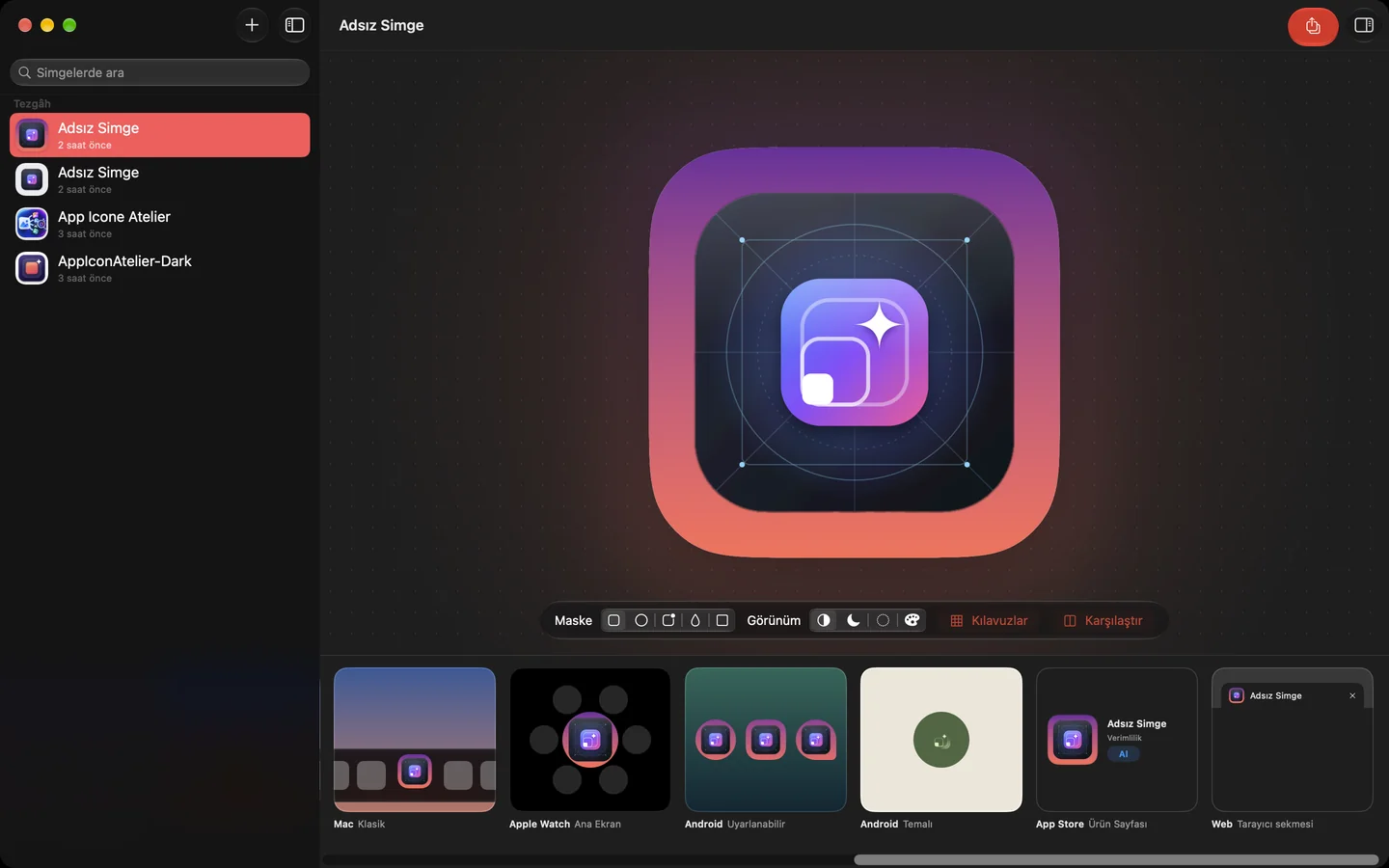Click the X on the browser tab preview
Image resolution: width=1389 pixels, height=868 pixels.
pyautogui.click(x=1352, y=695)
